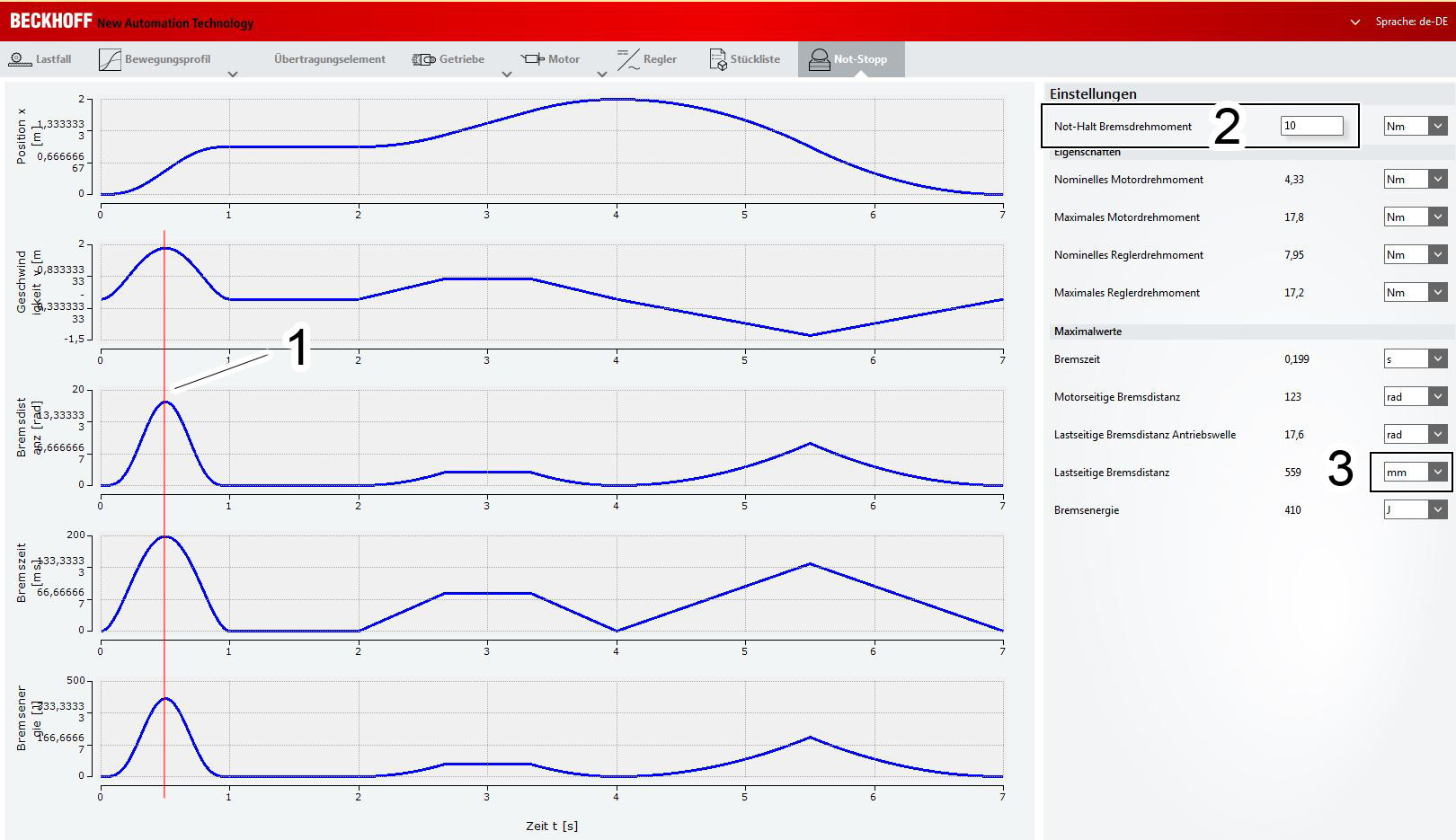
Task: Click the Getriebe gear icon
Action: pyautogui.click(x=423, y=59)
